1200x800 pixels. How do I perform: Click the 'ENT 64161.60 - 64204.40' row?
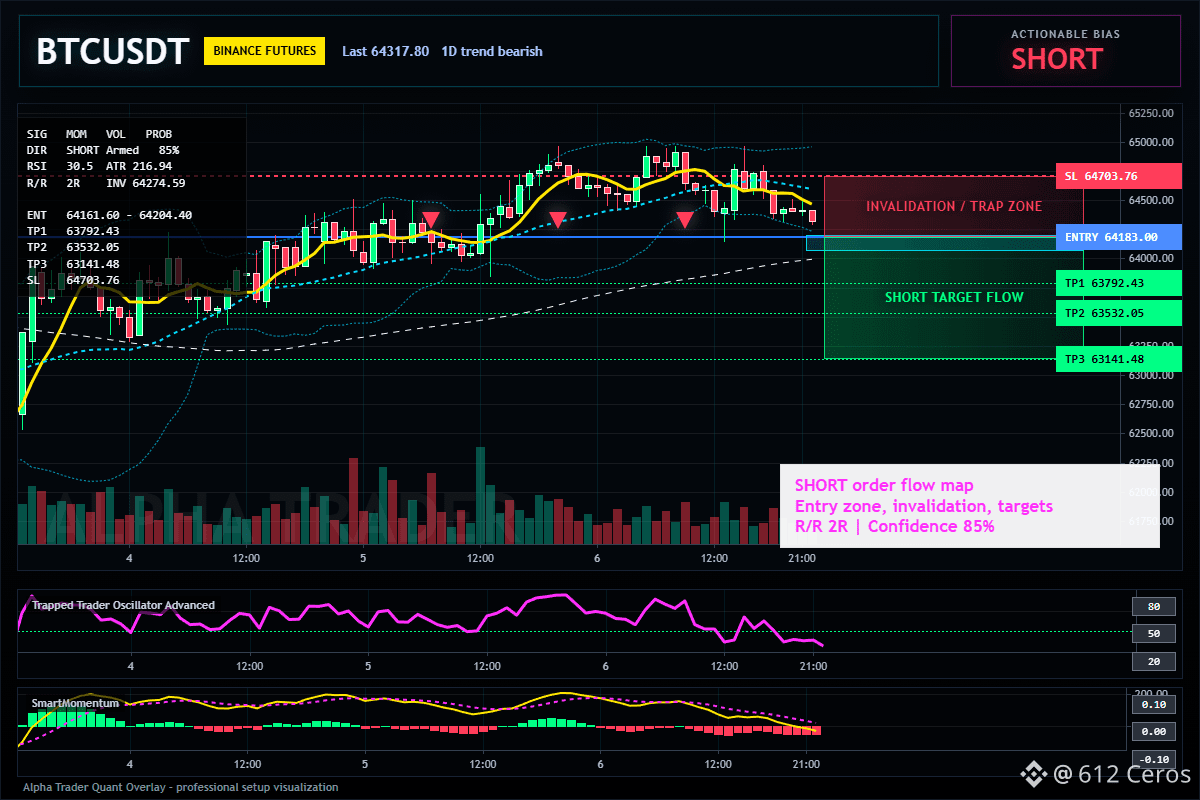click(109, 215)
